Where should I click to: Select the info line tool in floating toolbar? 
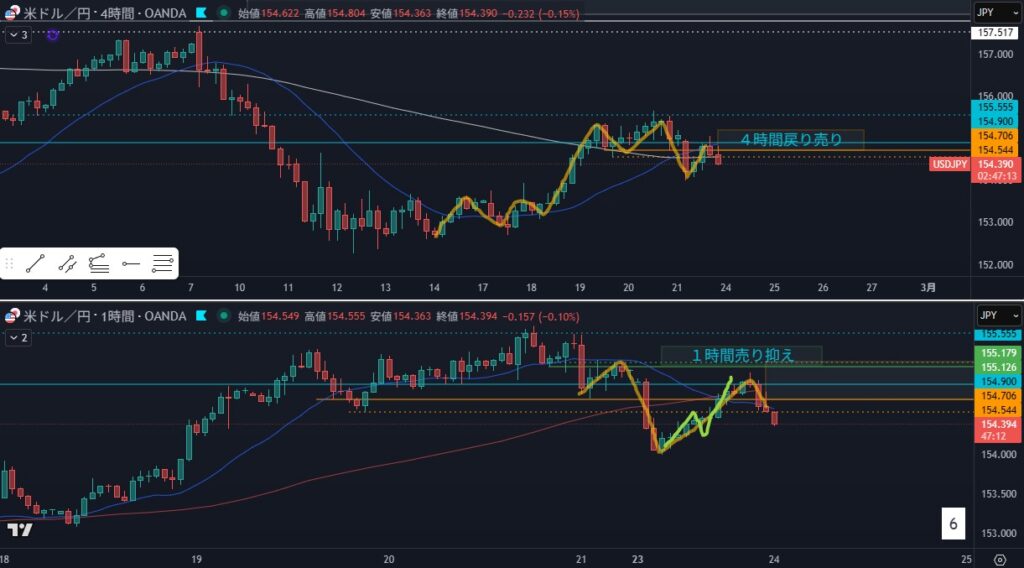(67, 264)
